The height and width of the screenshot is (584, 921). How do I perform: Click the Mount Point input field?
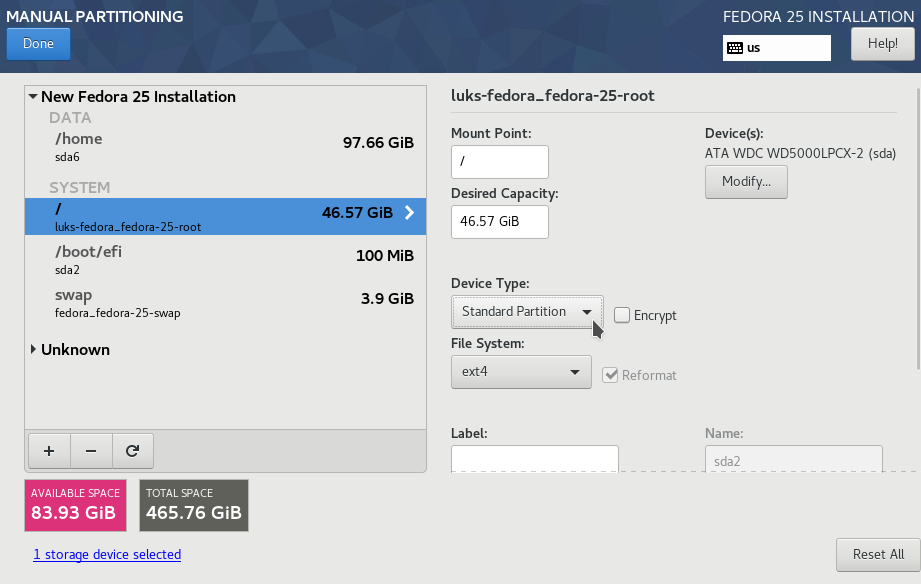499,161
